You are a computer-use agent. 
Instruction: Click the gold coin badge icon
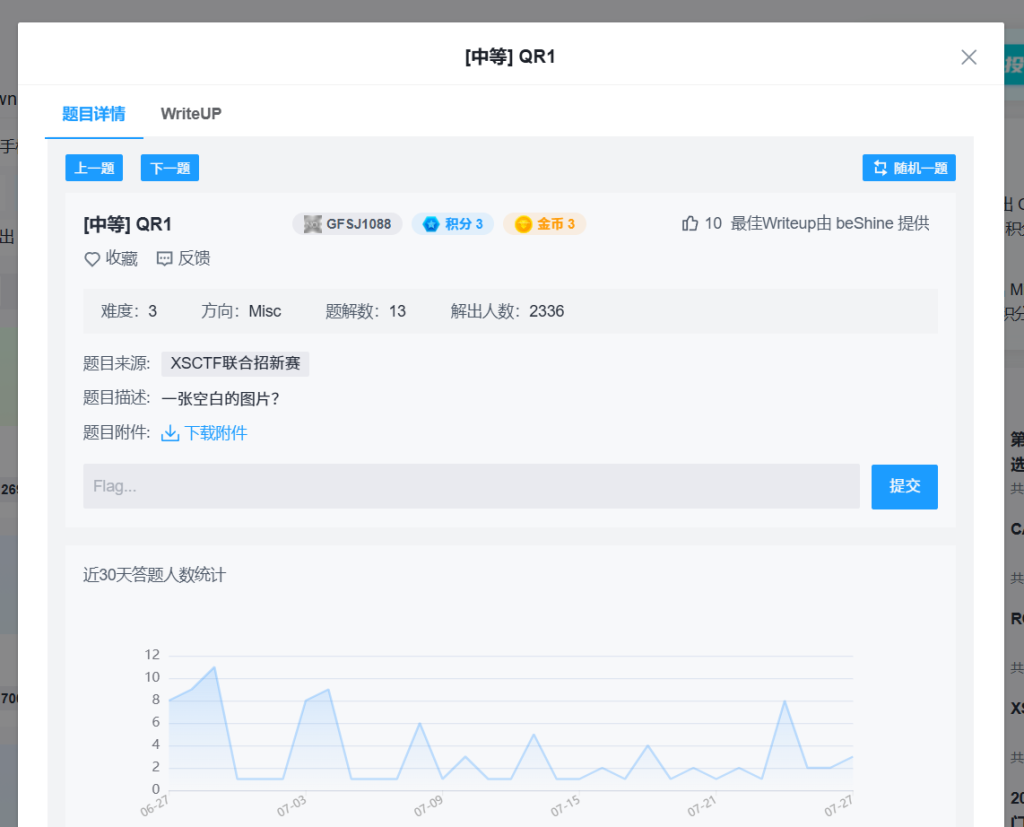pyautogui.click(x=523, y=224)
